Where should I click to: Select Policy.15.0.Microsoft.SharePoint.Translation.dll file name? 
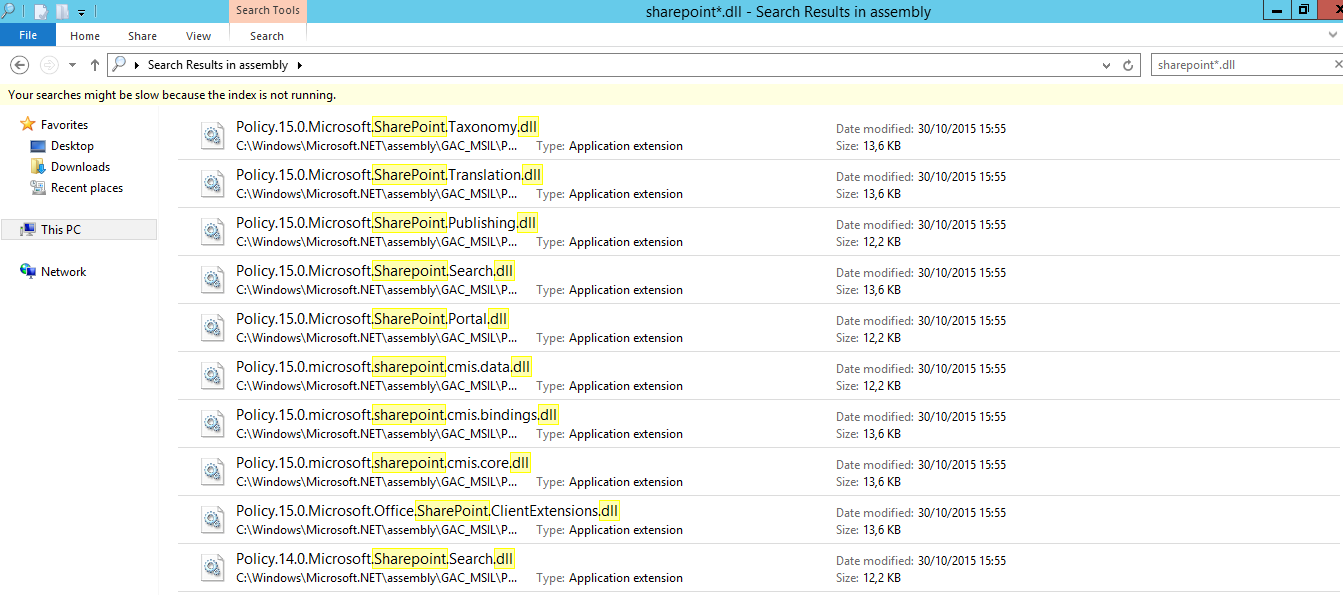[390, 175]
